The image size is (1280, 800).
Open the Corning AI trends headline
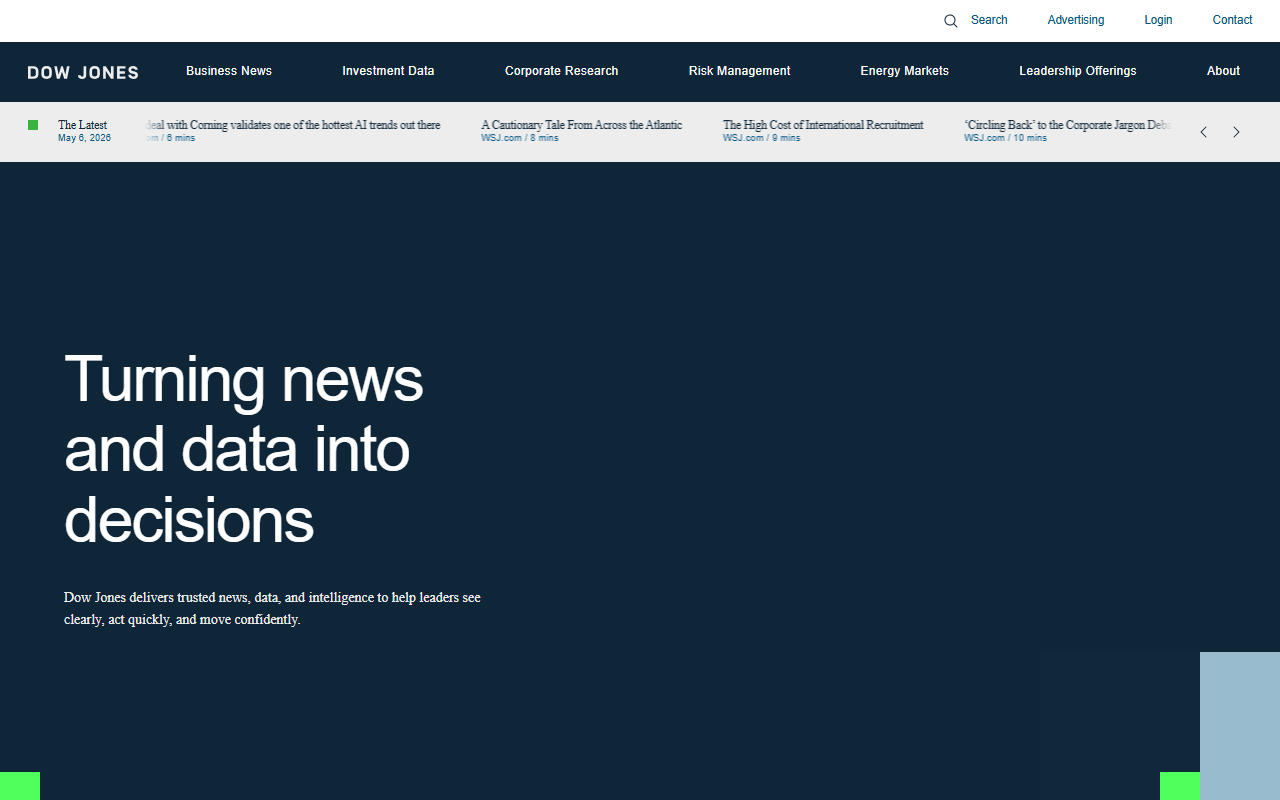293,125
